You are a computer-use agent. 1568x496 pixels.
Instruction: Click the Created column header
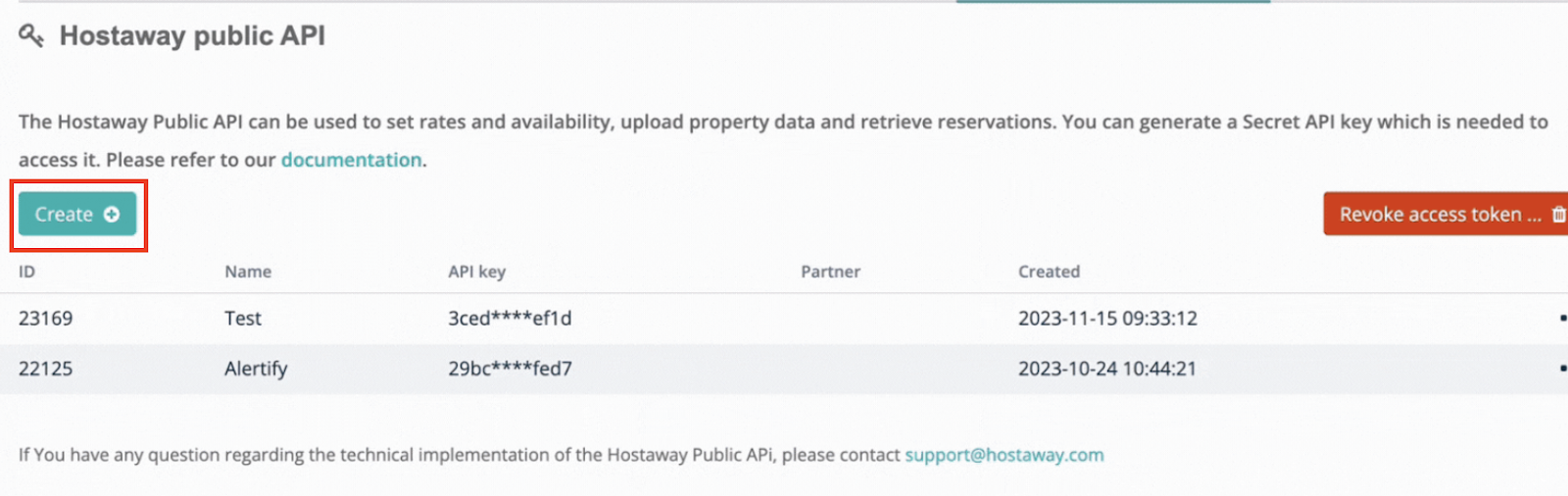[1049, 272]
